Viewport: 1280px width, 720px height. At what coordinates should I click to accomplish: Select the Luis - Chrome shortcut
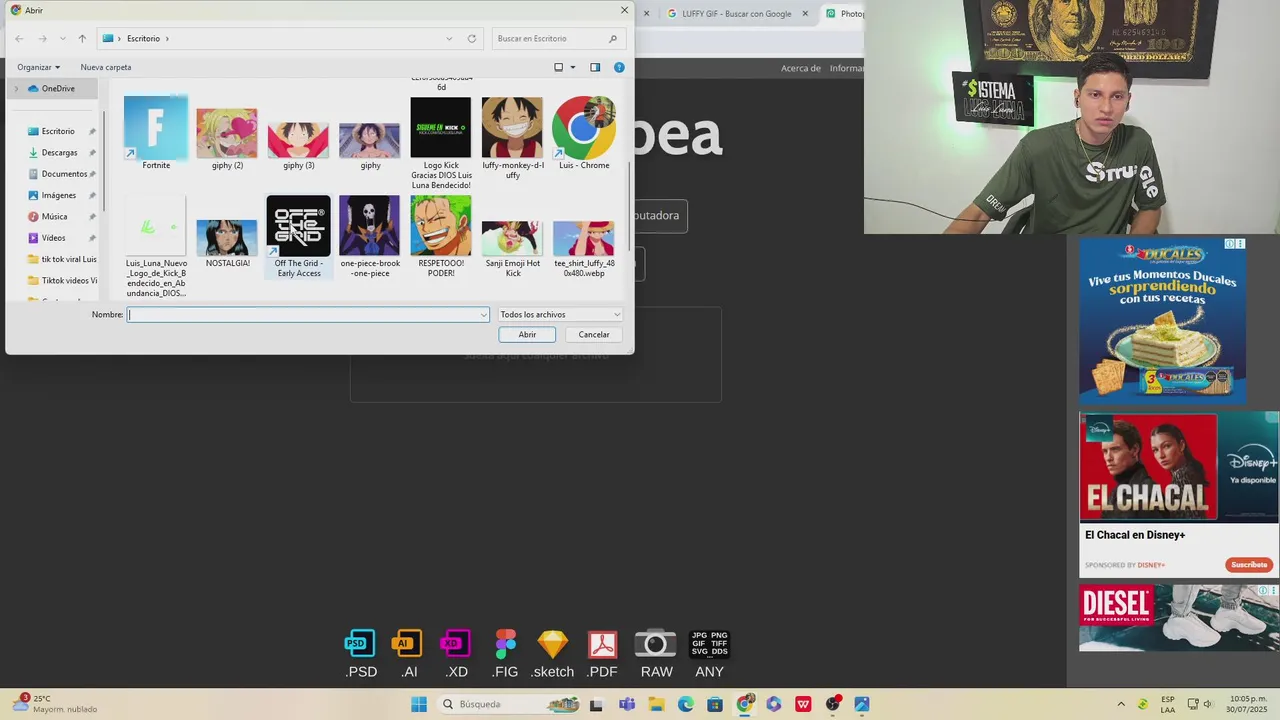click(x=584, y=133)
